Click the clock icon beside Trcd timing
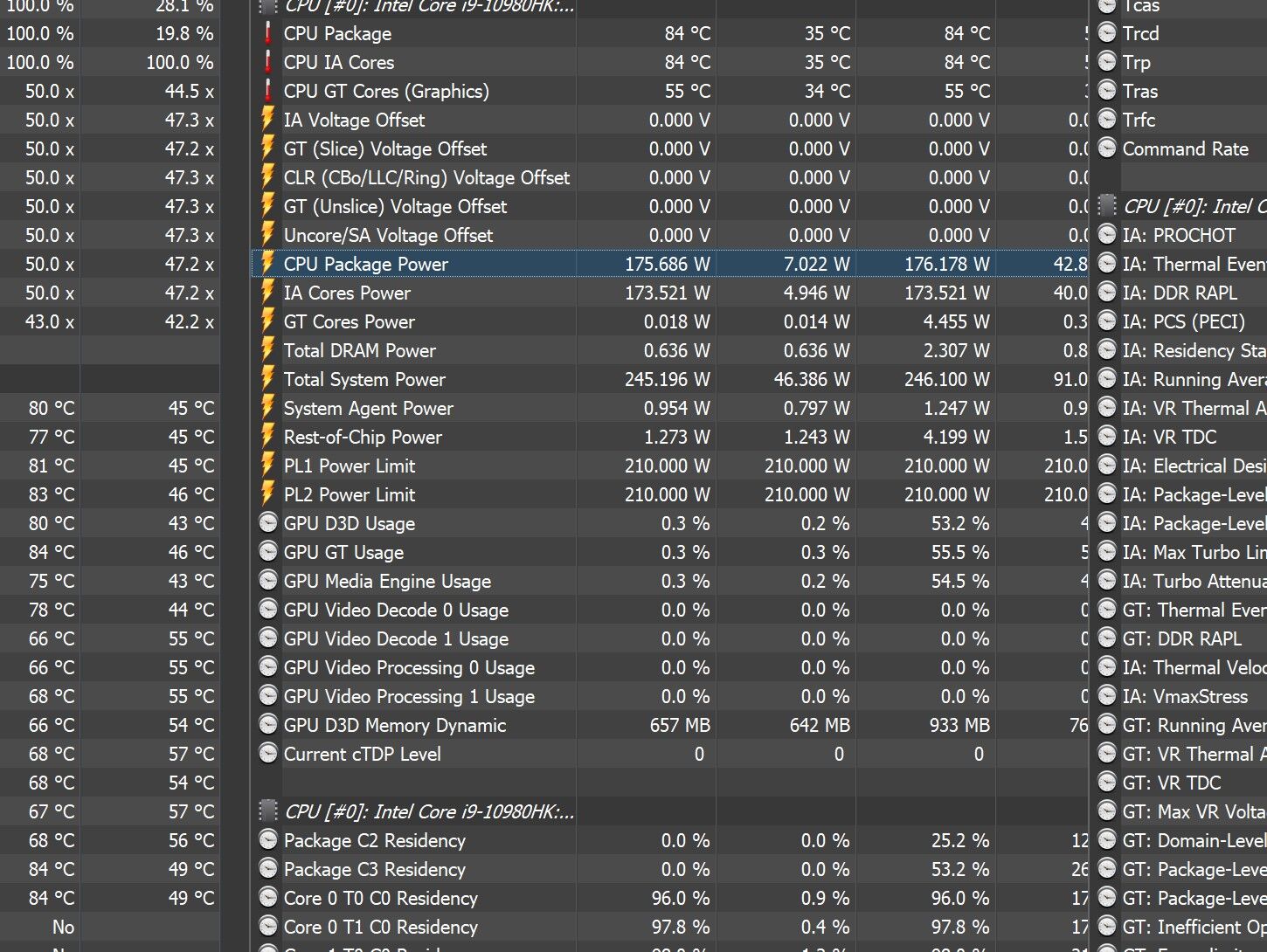Viewport: 1267px width, 952px height. (1107, 33)
